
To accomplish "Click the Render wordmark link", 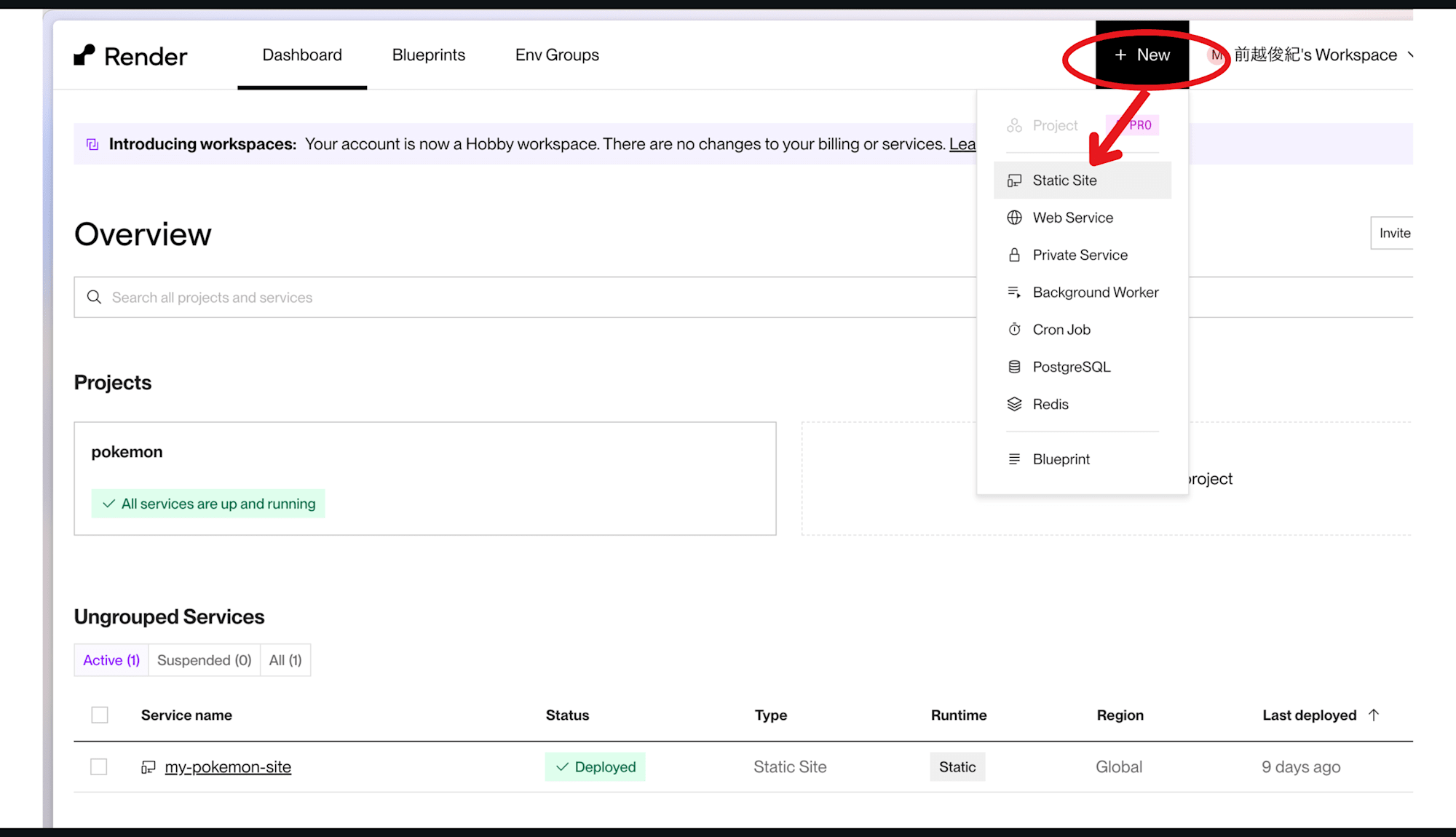I will coord(146,56).
